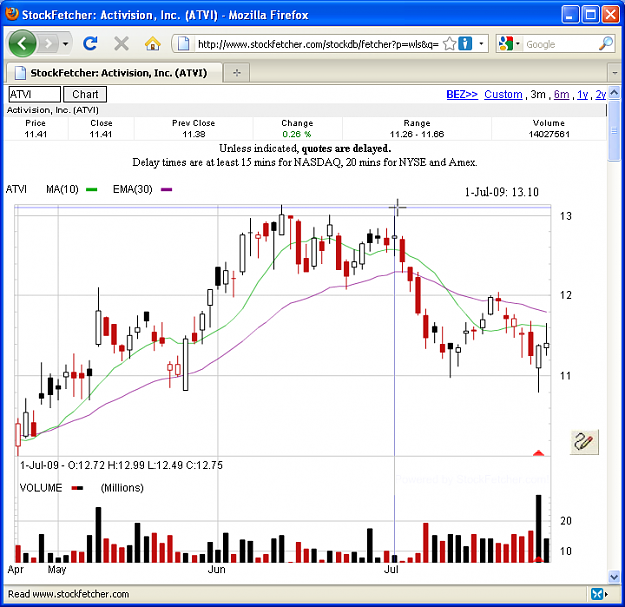
Task: Bookmark this page with the star icon
Action: [450, 43]
